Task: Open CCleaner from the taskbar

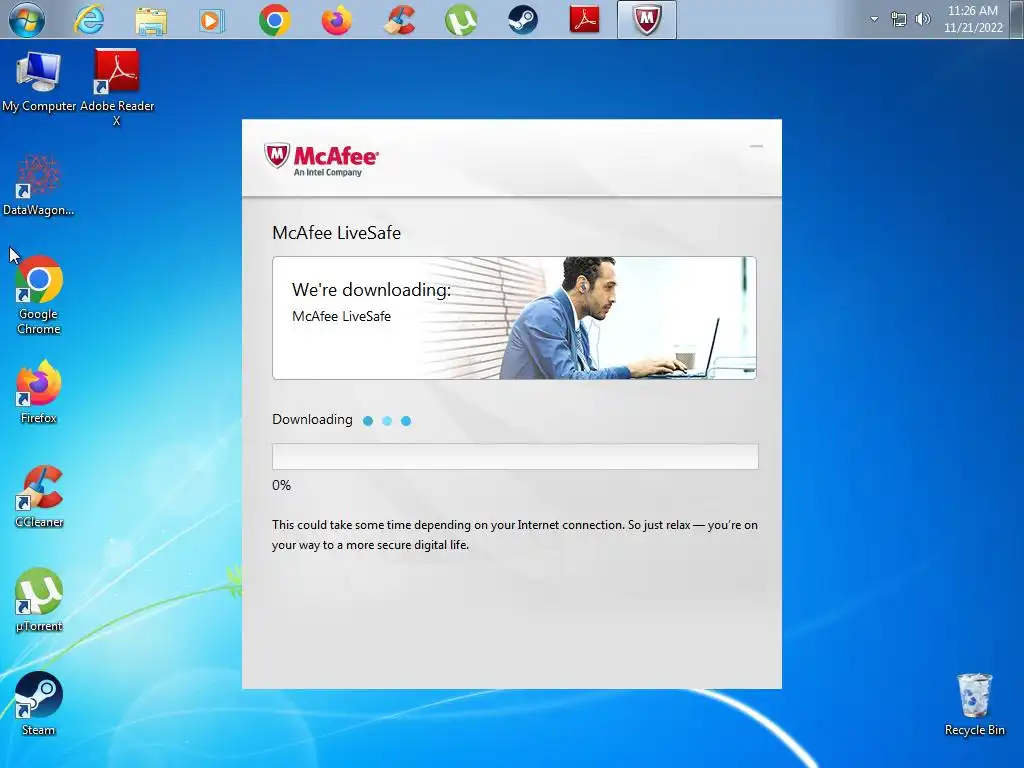Action: [x=399, y=20]
